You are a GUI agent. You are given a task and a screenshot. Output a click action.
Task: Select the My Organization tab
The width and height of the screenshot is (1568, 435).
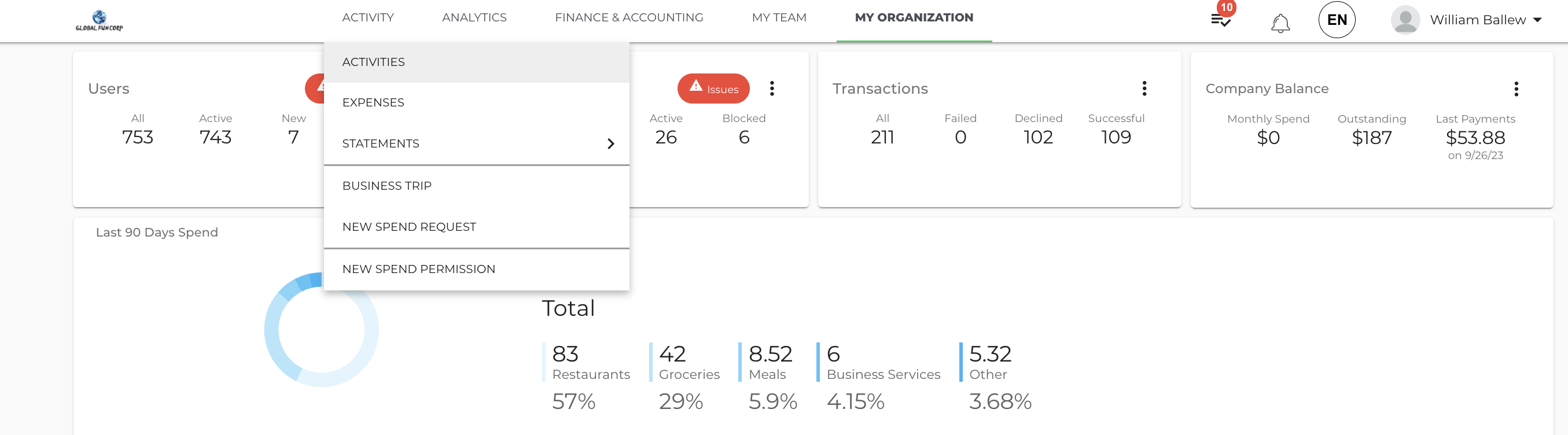(914, 18)
